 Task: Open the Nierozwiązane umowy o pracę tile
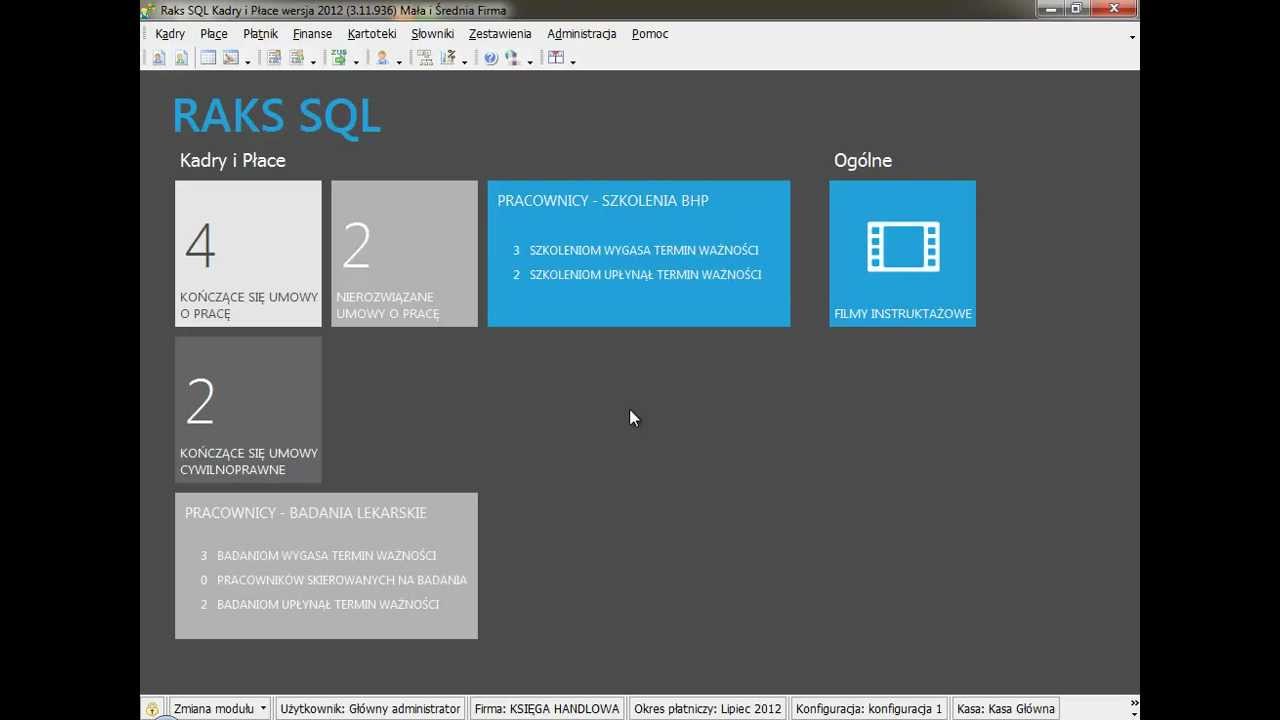pyautogui.click(x=404, y=253)
